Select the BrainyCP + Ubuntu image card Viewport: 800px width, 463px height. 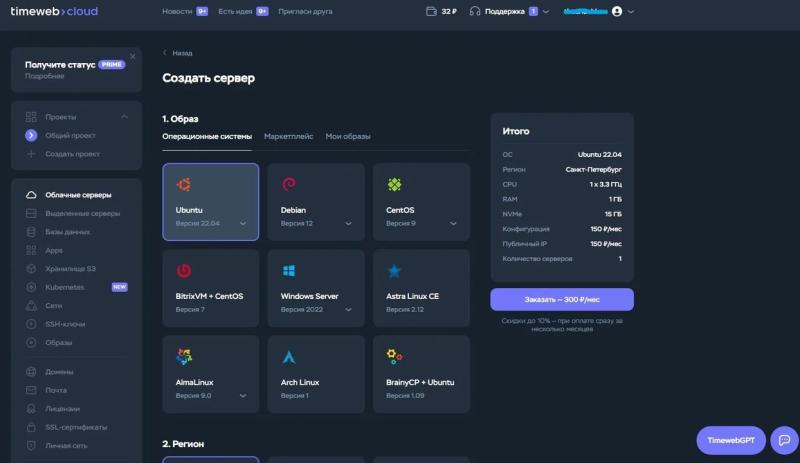421,374
